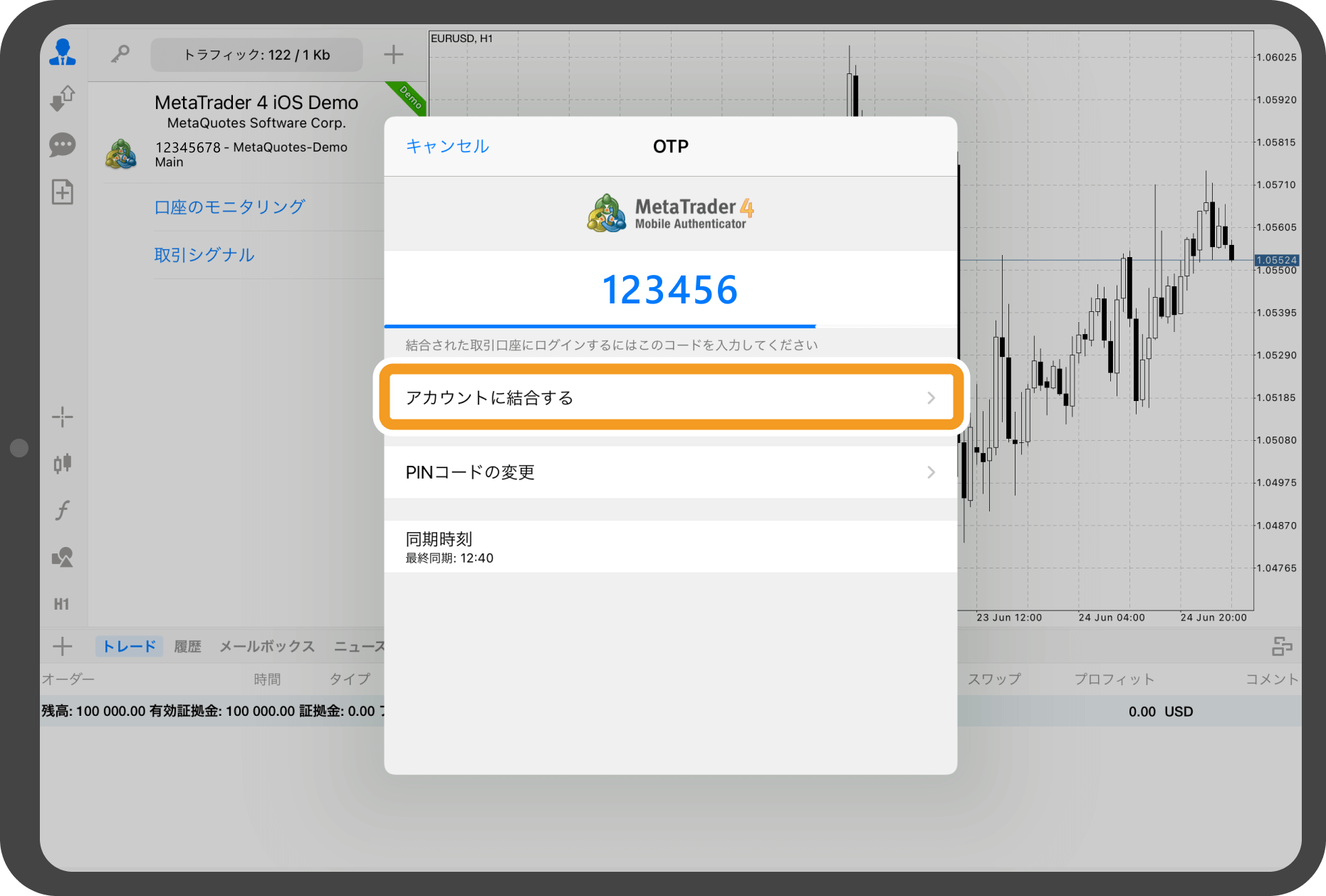Click the 最終同期: 12:40 text
Image resolution: width=1326 pixels, height=896 pixels.
coord(449,558)
